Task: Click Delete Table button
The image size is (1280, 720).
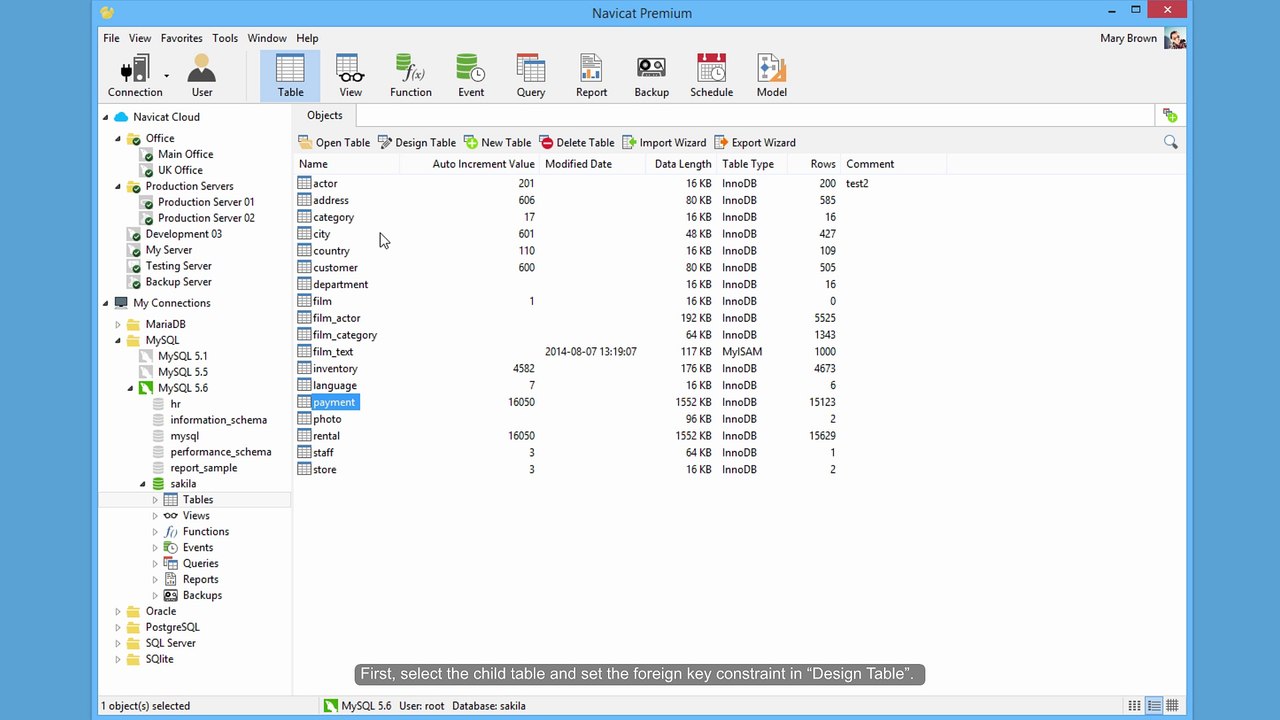Action: [x=577, y=142]
